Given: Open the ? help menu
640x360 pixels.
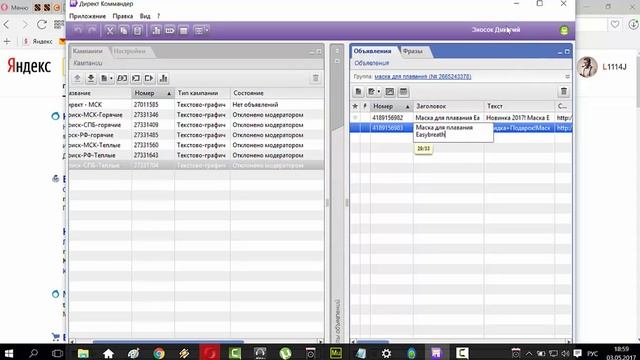Looking at the screenshot, I should 158,16.
